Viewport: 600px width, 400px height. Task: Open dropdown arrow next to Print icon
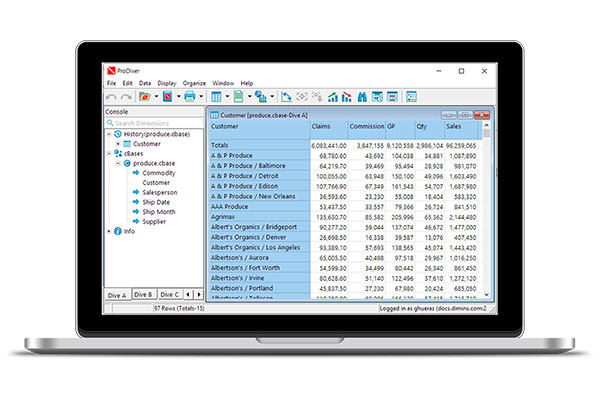pyautogui.click(x=201, y=96)
